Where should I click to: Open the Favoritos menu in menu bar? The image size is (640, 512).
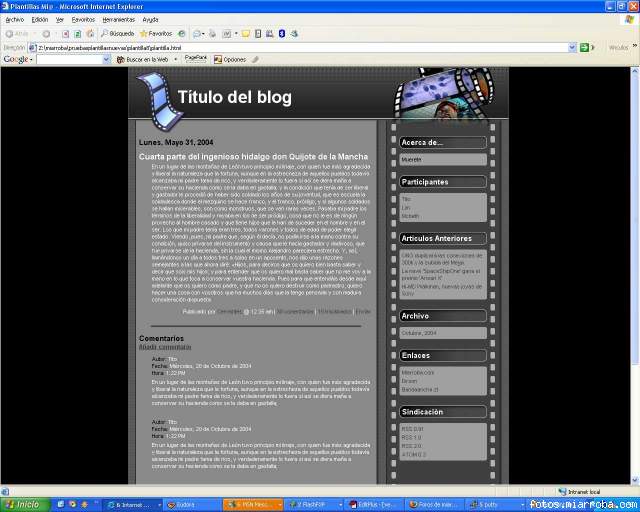pyautogui.click(x=83, y=20)
